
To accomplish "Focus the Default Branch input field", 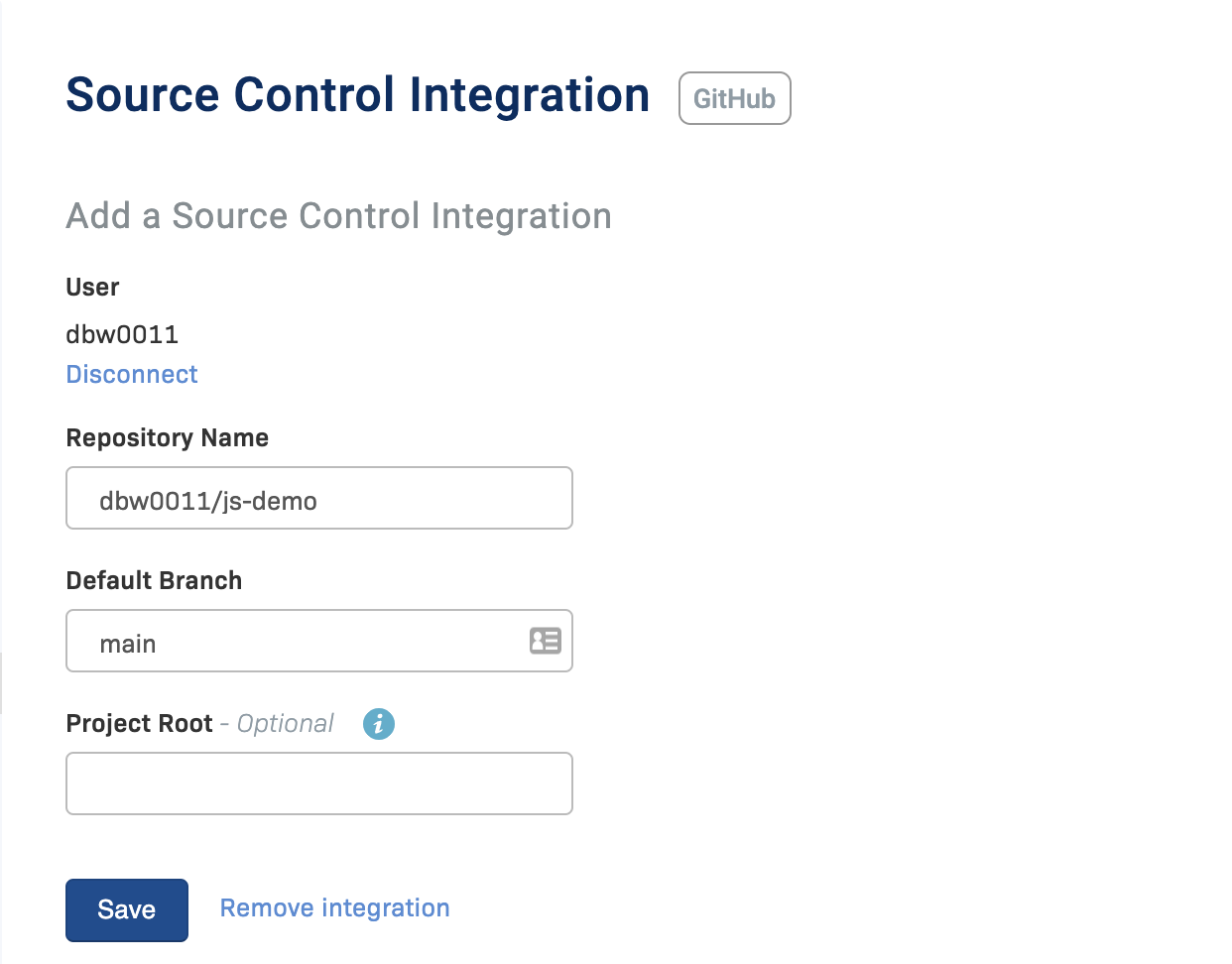I will [x=319, y=641].
